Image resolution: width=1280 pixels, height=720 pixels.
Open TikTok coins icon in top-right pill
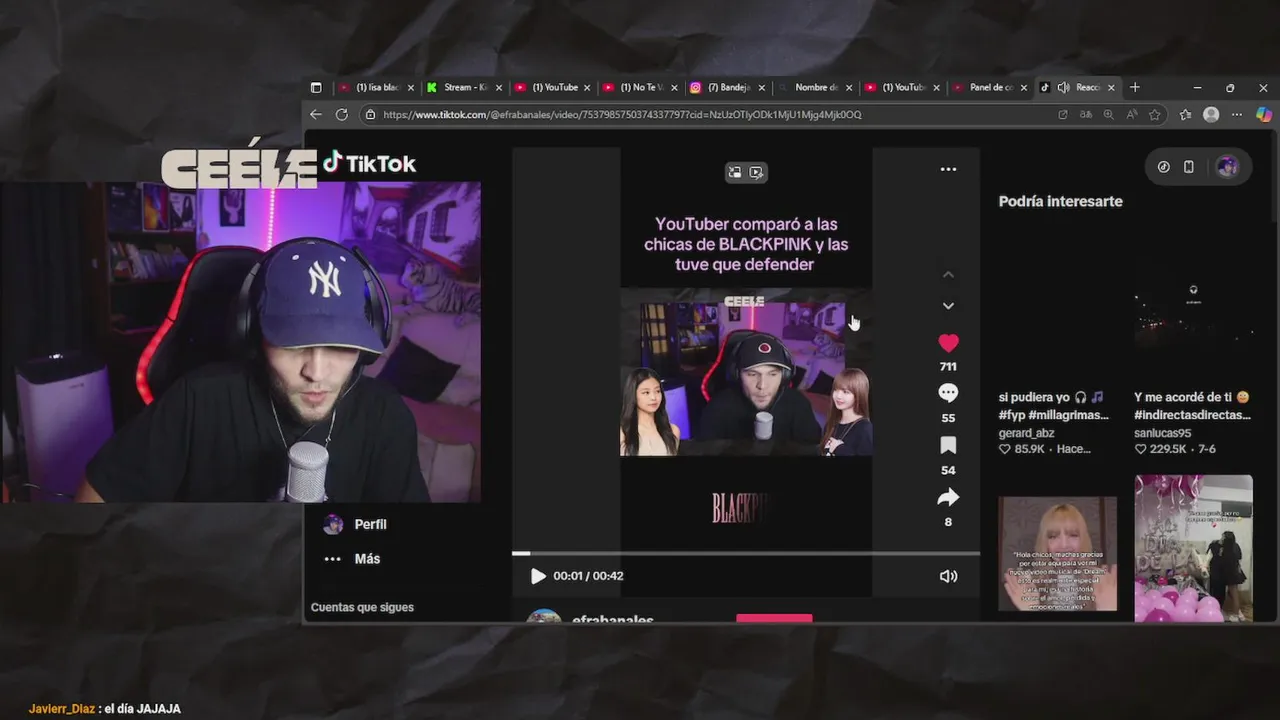(x=1163, y=167)
